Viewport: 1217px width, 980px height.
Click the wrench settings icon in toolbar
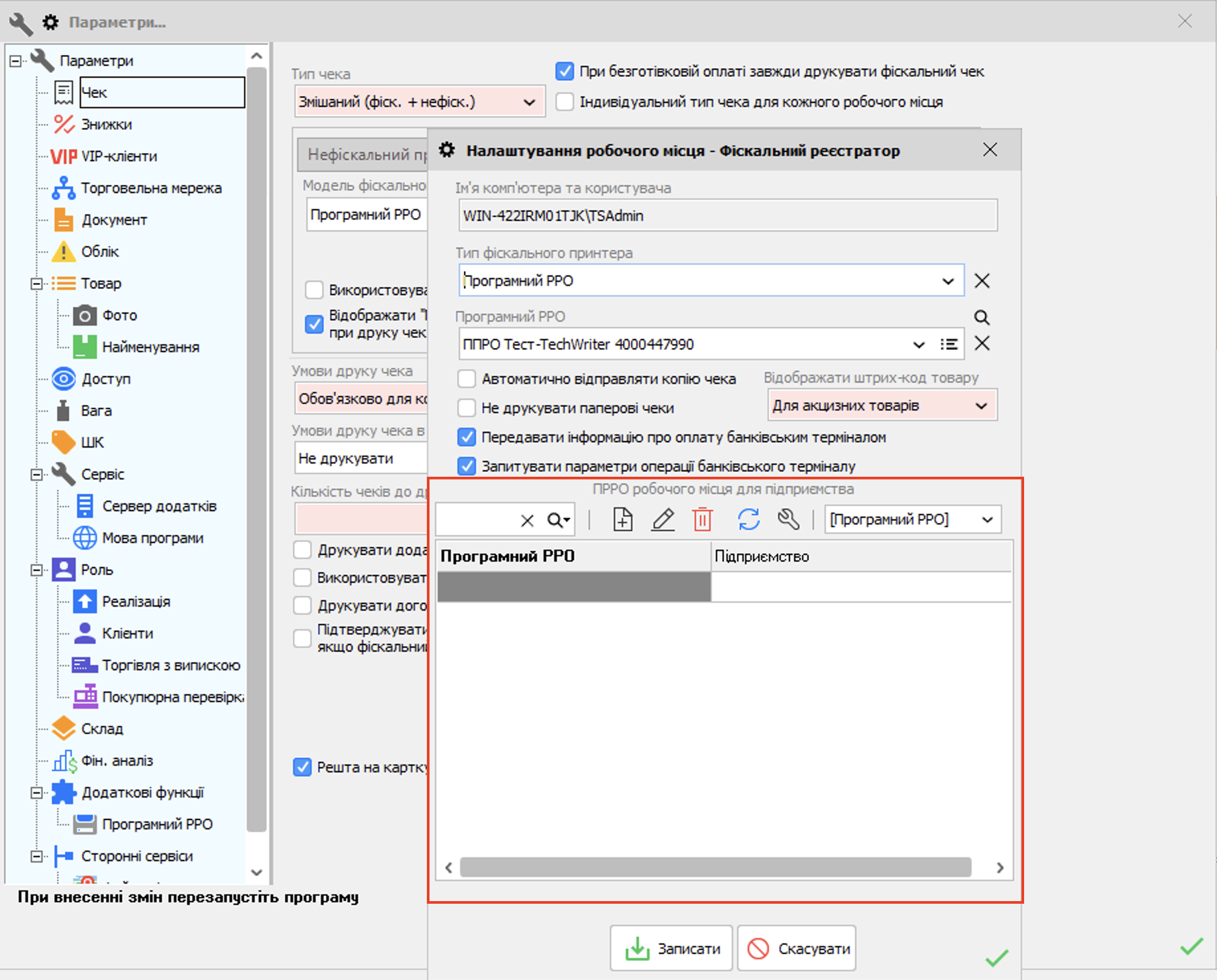pos(788,519)
